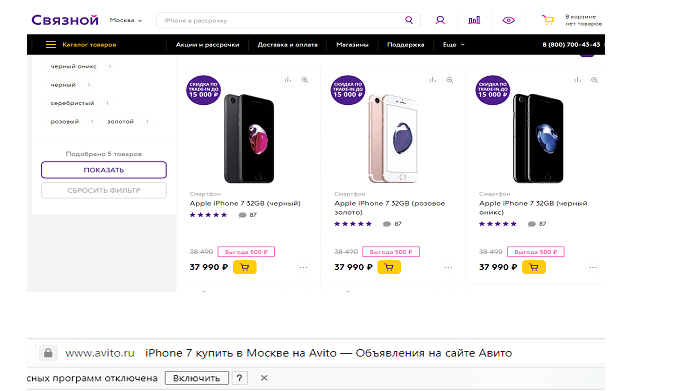Open the shopping cart icon in header
The width and height of the screenshot is (673, 391).
coord(548,20)
